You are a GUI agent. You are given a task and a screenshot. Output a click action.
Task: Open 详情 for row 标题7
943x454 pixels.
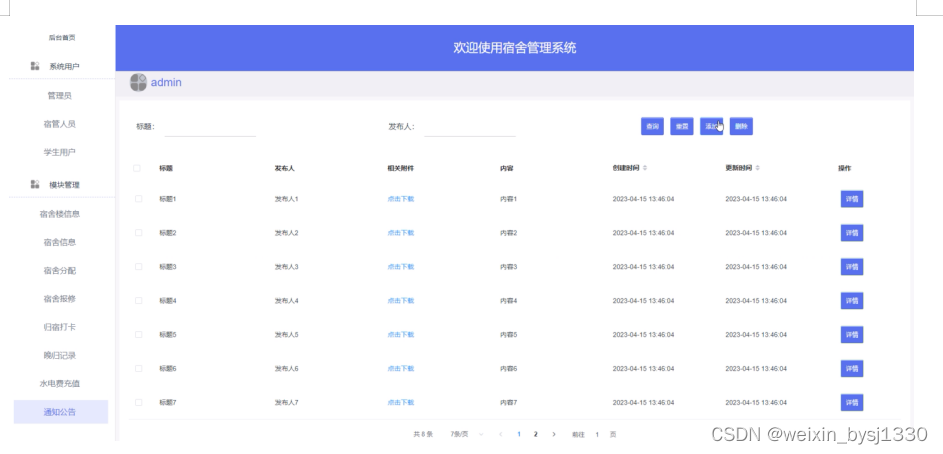pos(852,402)
